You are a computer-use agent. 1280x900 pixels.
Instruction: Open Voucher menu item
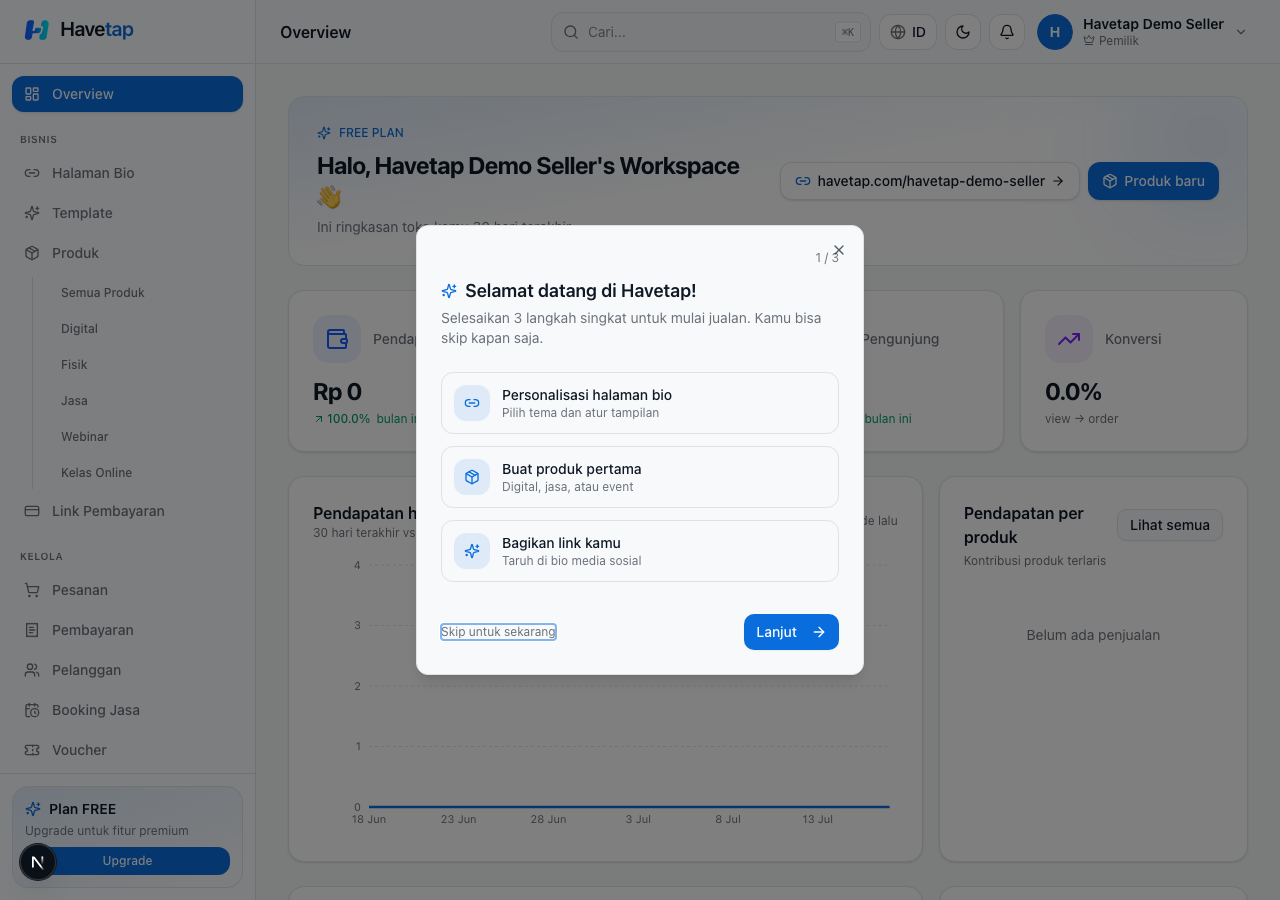click(127, 750)
